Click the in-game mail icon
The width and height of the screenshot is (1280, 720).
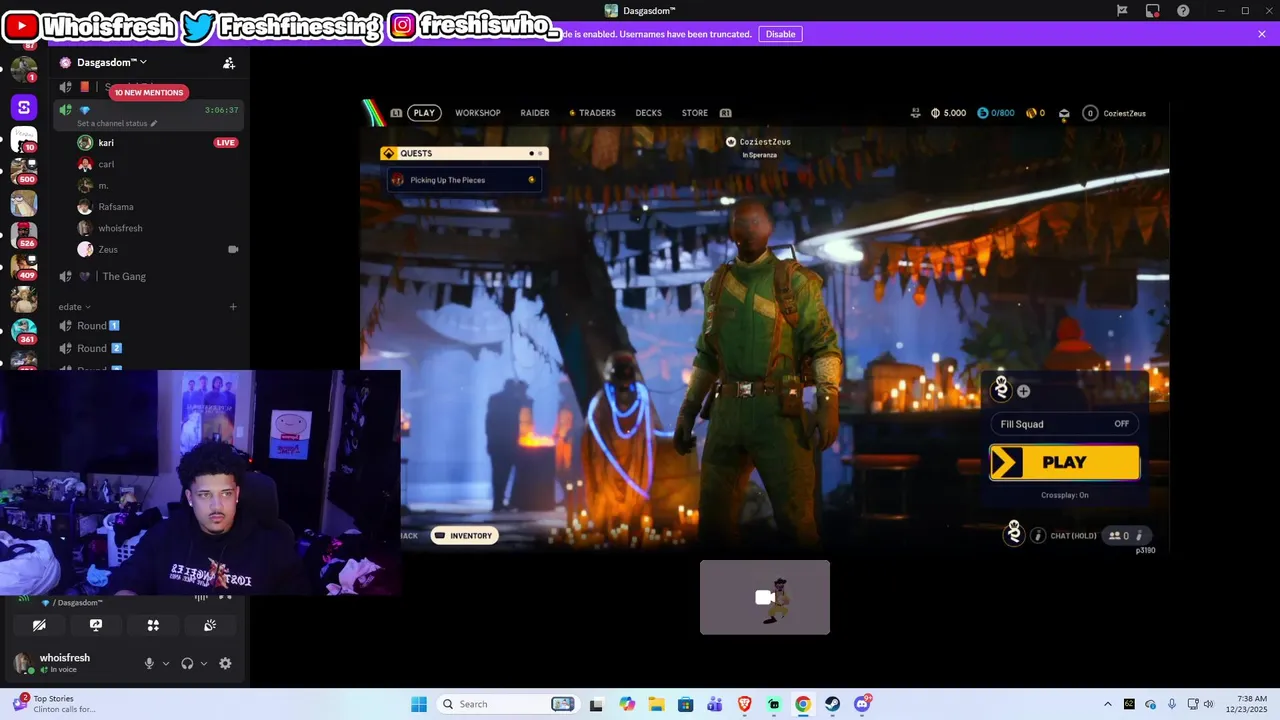pyautogui.click(x=1064, y=113)
